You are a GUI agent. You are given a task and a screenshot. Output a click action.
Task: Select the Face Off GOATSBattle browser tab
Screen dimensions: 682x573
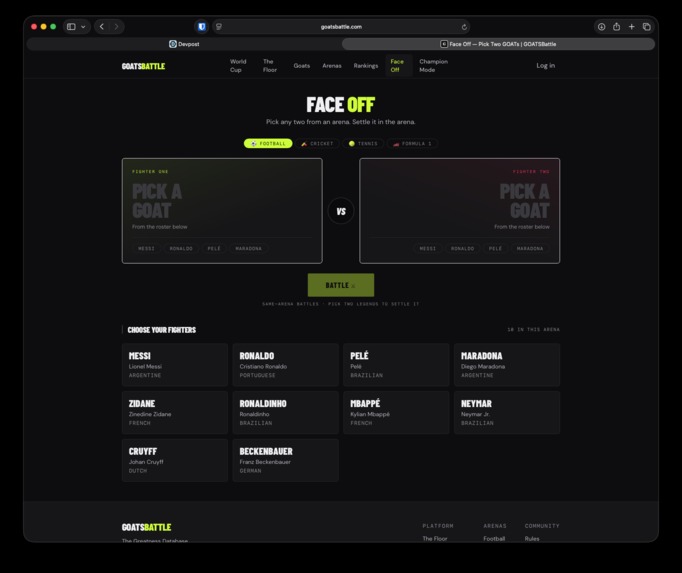pos(498,44)
